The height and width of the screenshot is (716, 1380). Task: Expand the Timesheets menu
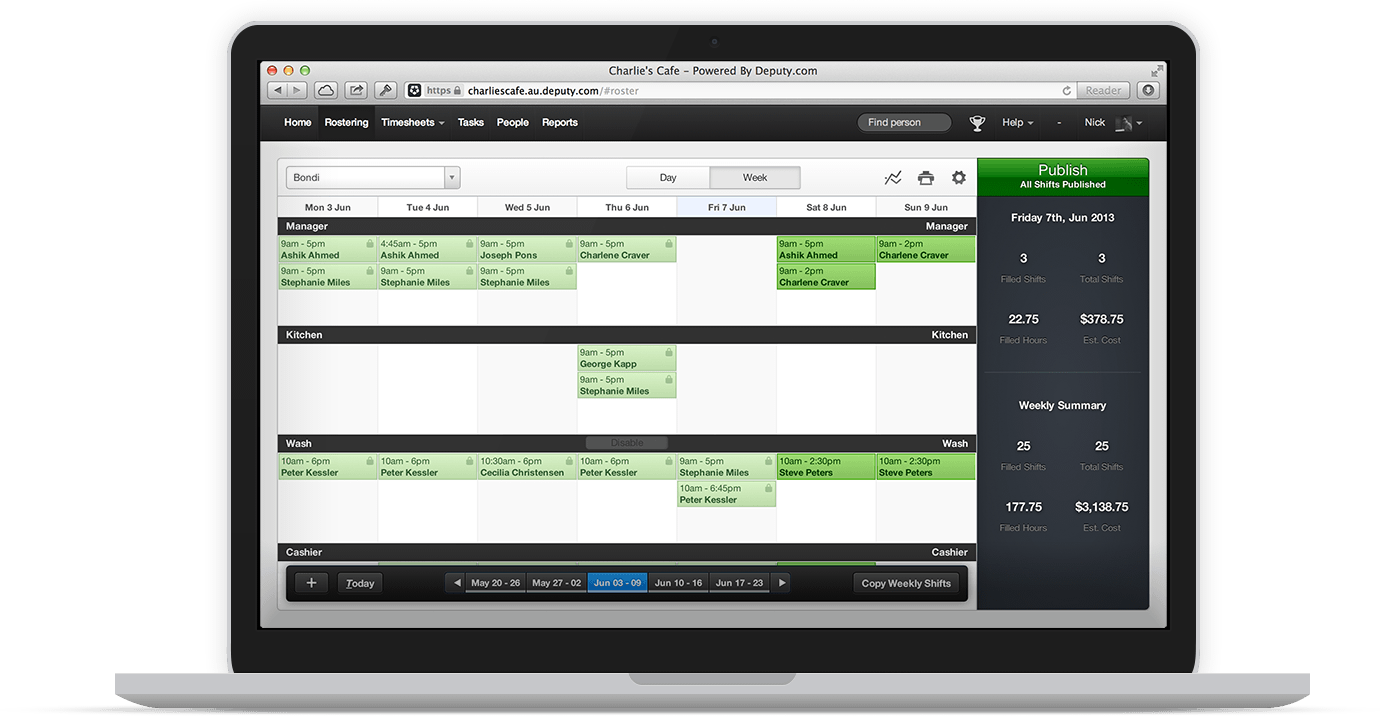click(412, 123)
